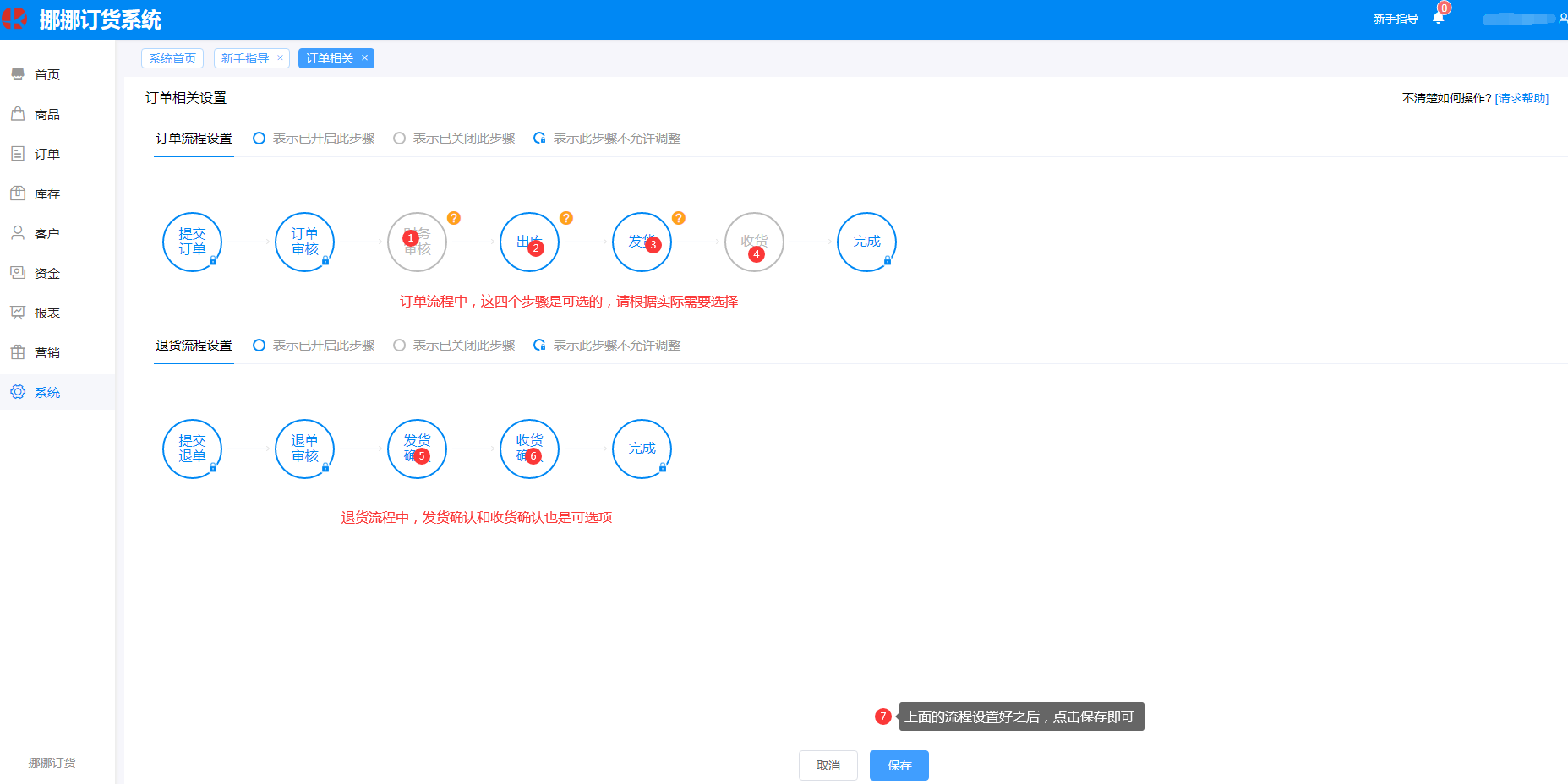
Task: Click the help question mark above 发货 step
Action: [678, 218]
